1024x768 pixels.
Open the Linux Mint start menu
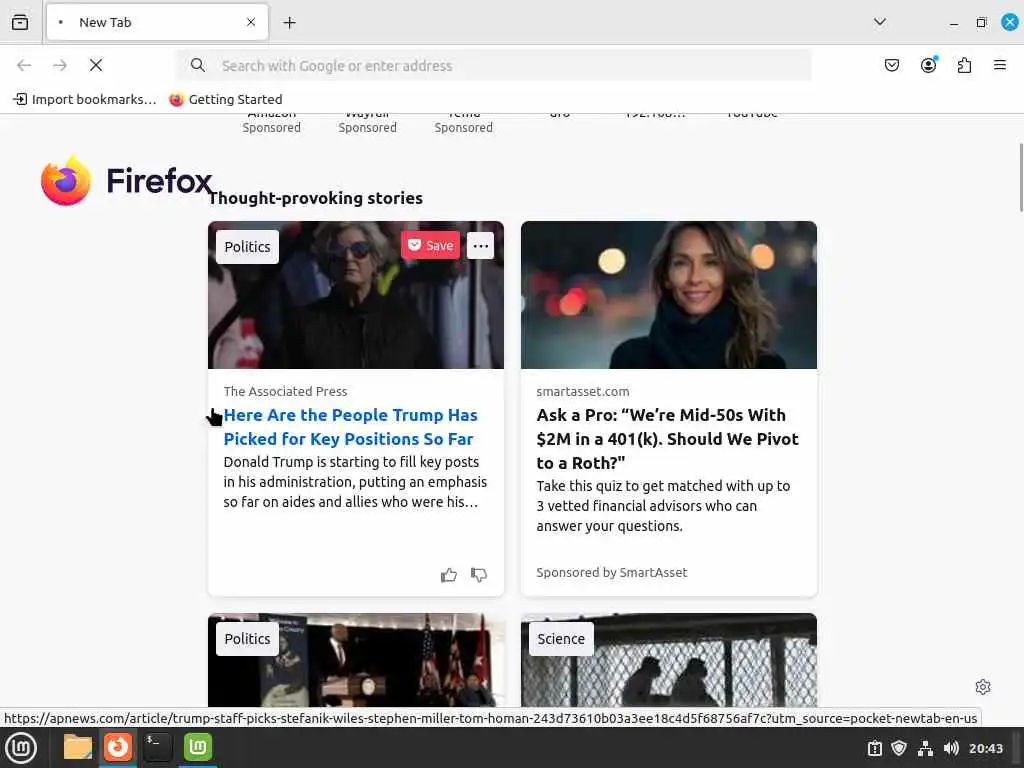[21, 748]
